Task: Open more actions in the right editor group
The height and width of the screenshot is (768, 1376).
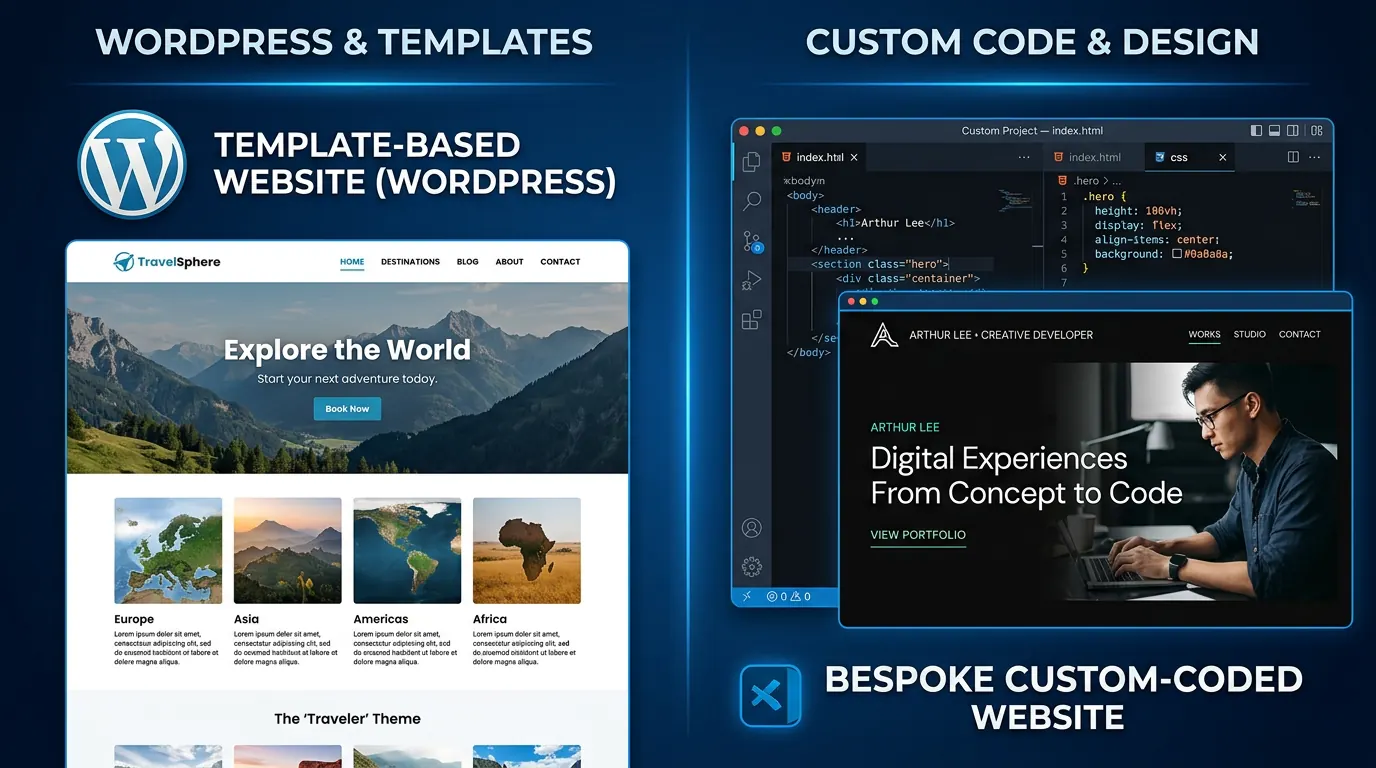Action: click(x=1315, y=157)
